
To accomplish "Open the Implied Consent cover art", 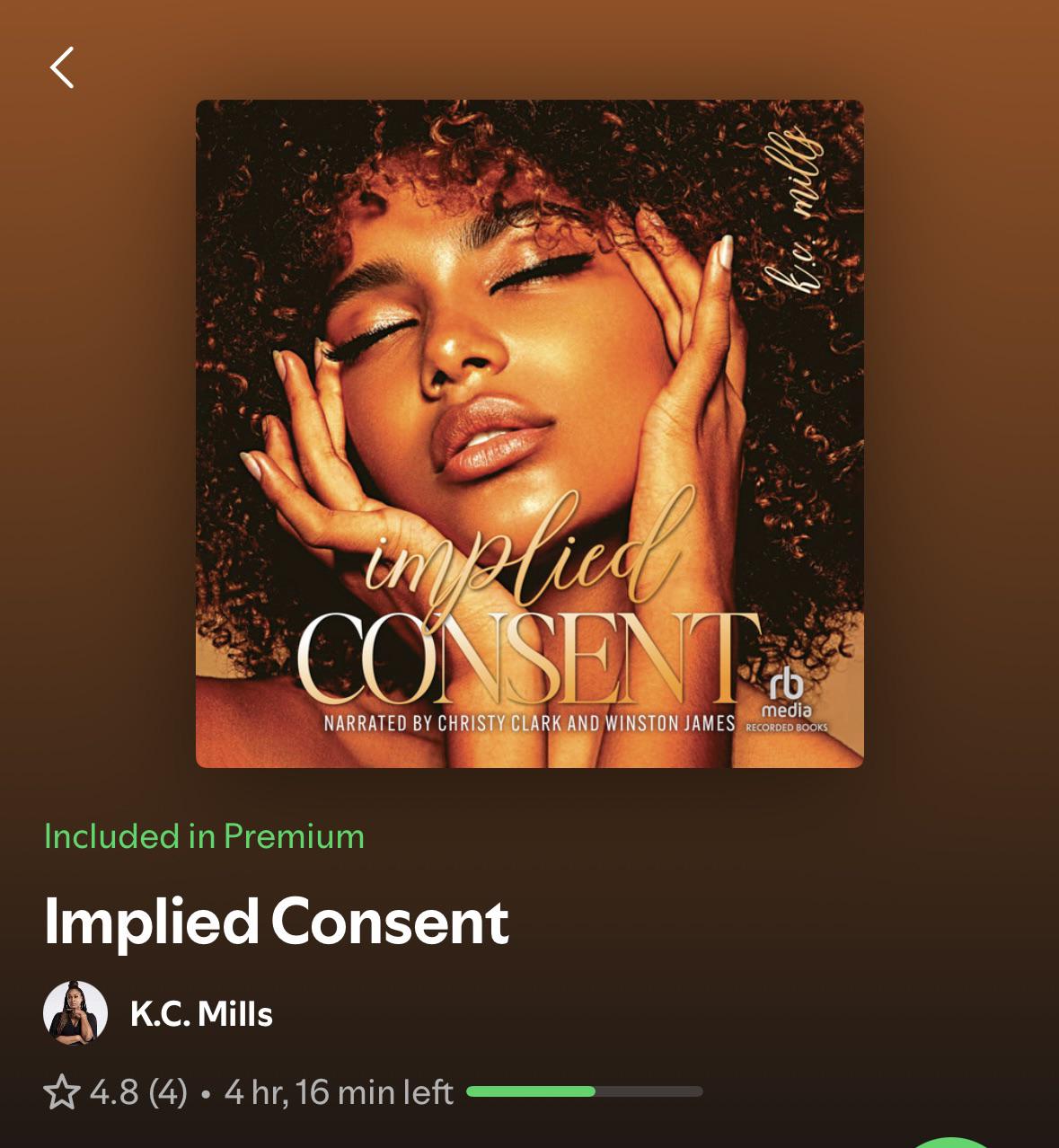I will (530, 434).
